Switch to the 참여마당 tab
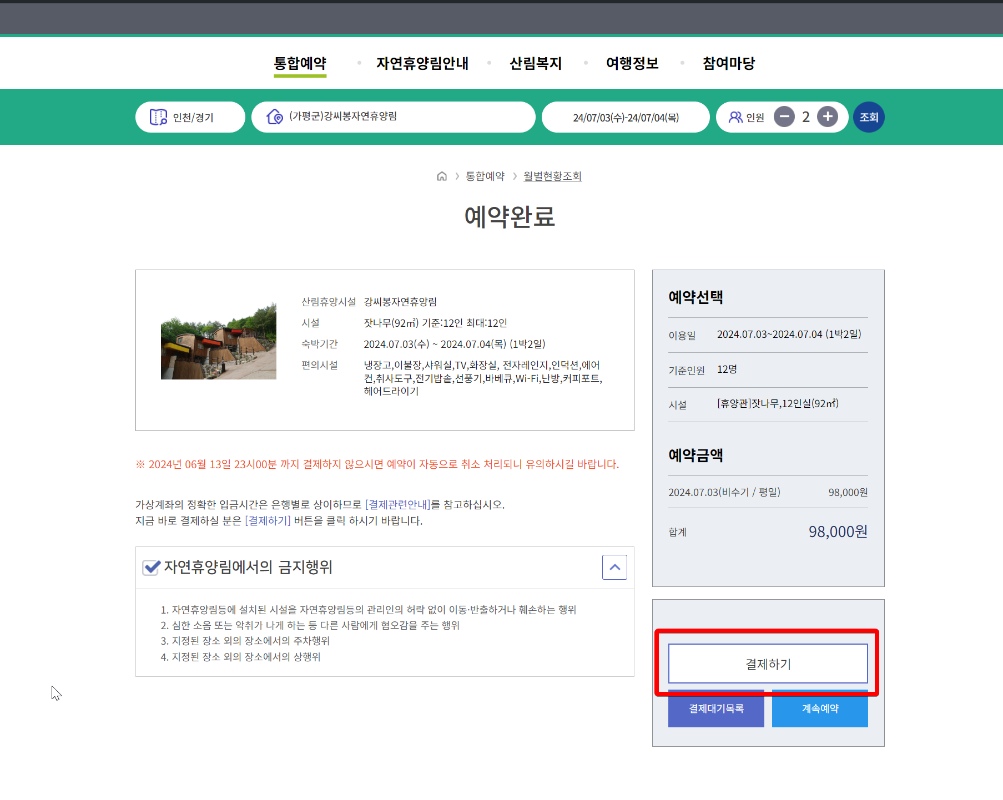 pos(728,62)
